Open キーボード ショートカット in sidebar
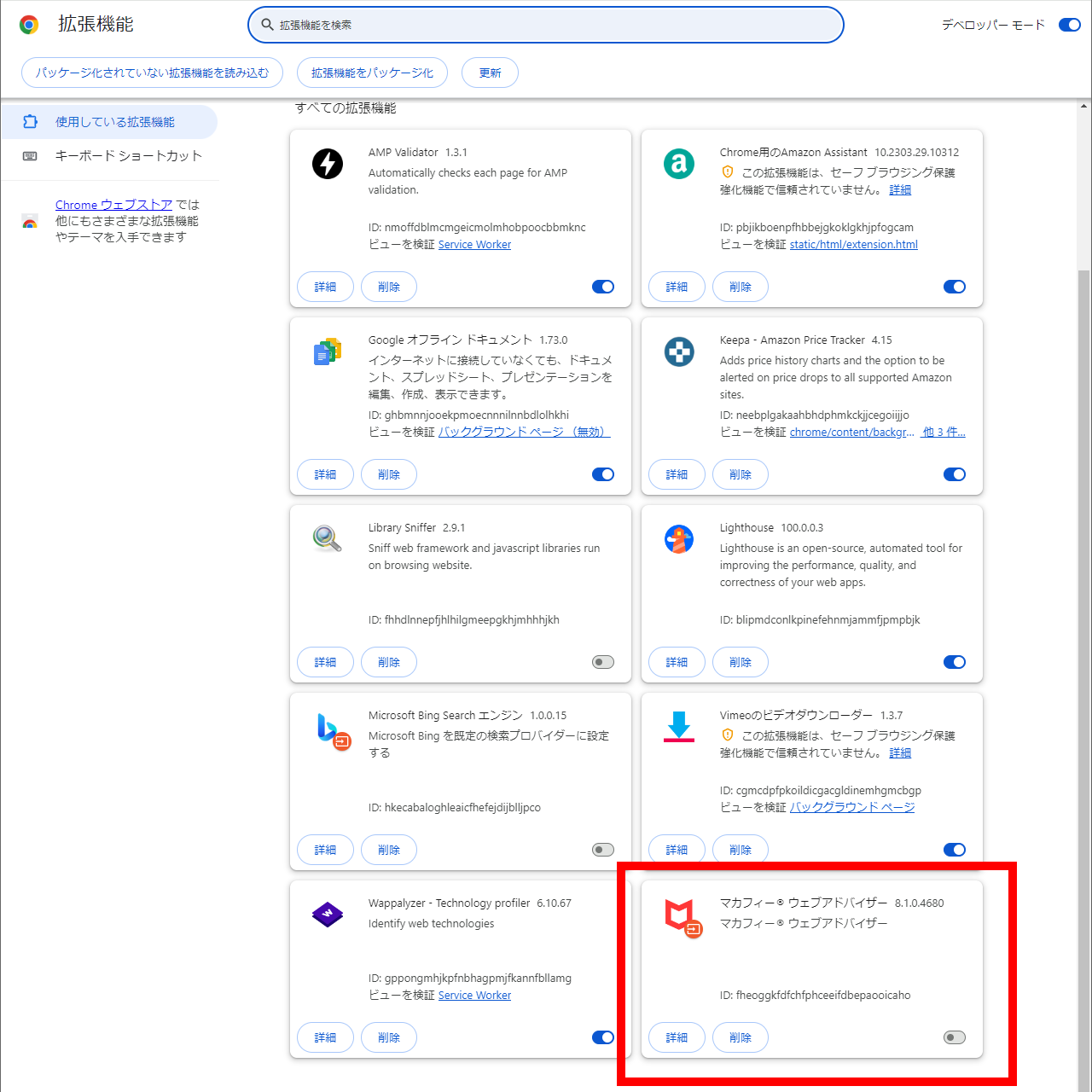Image resolution: width=1092 pixels, height=1092 pixels. [x=108, y=156]
